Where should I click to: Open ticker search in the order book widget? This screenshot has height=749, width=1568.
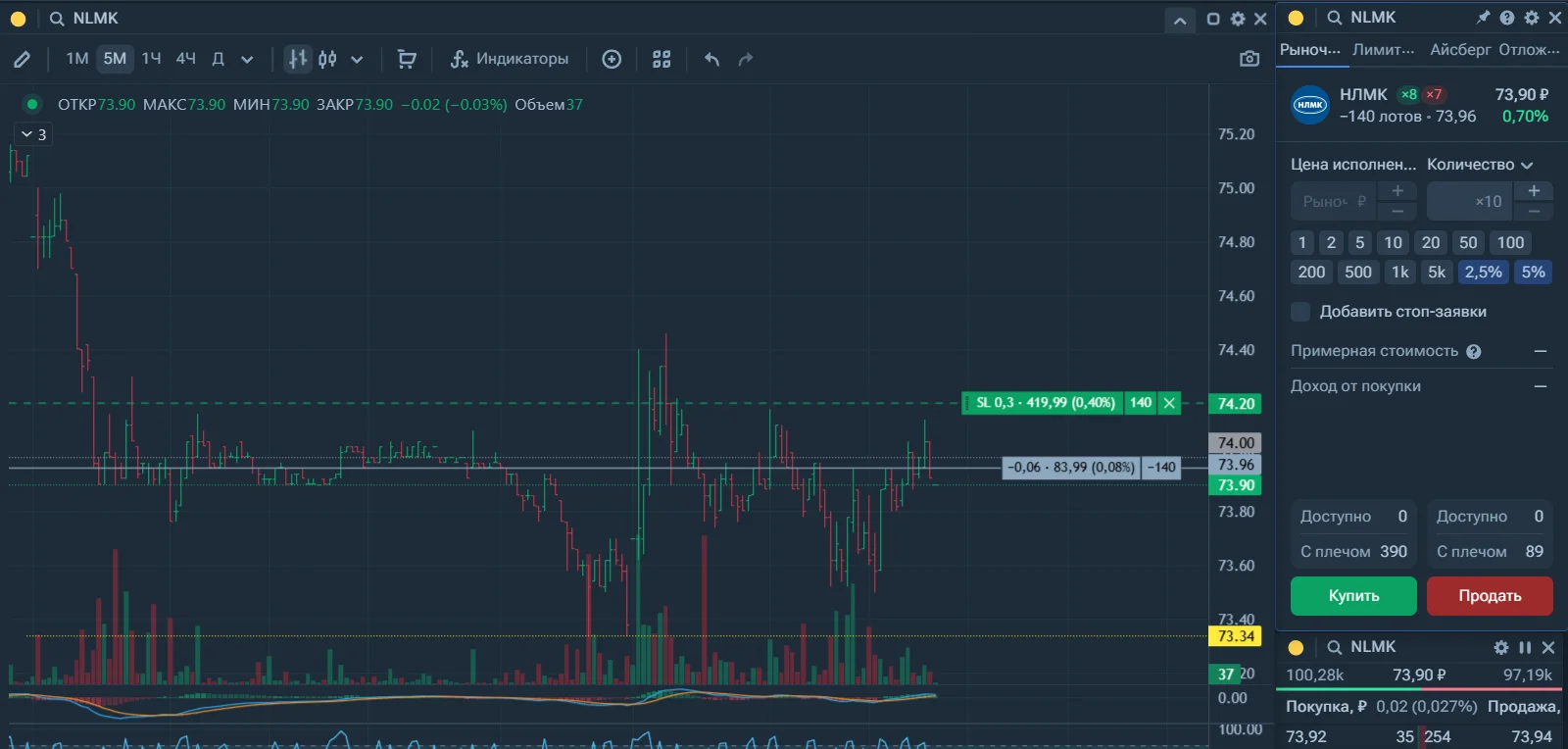(1335, 647)
